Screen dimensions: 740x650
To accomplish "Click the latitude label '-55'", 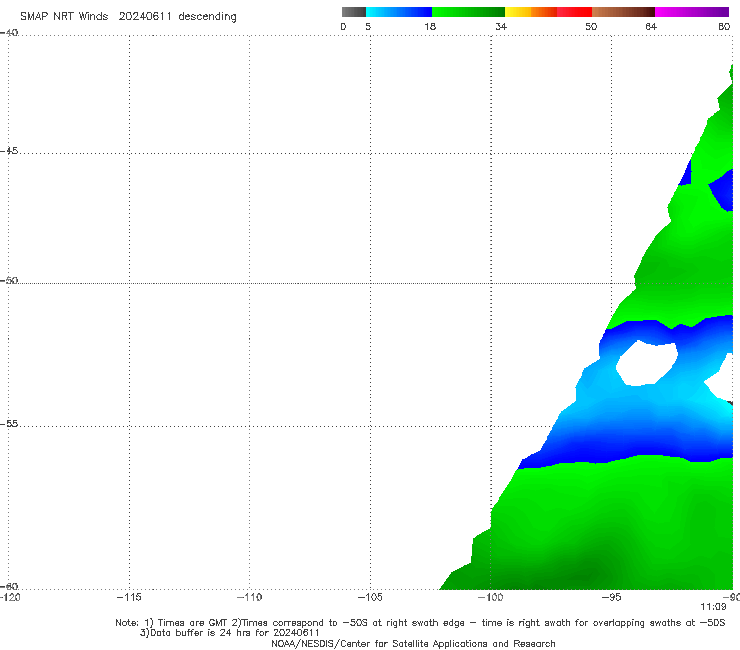I will (x=9, y=424).
